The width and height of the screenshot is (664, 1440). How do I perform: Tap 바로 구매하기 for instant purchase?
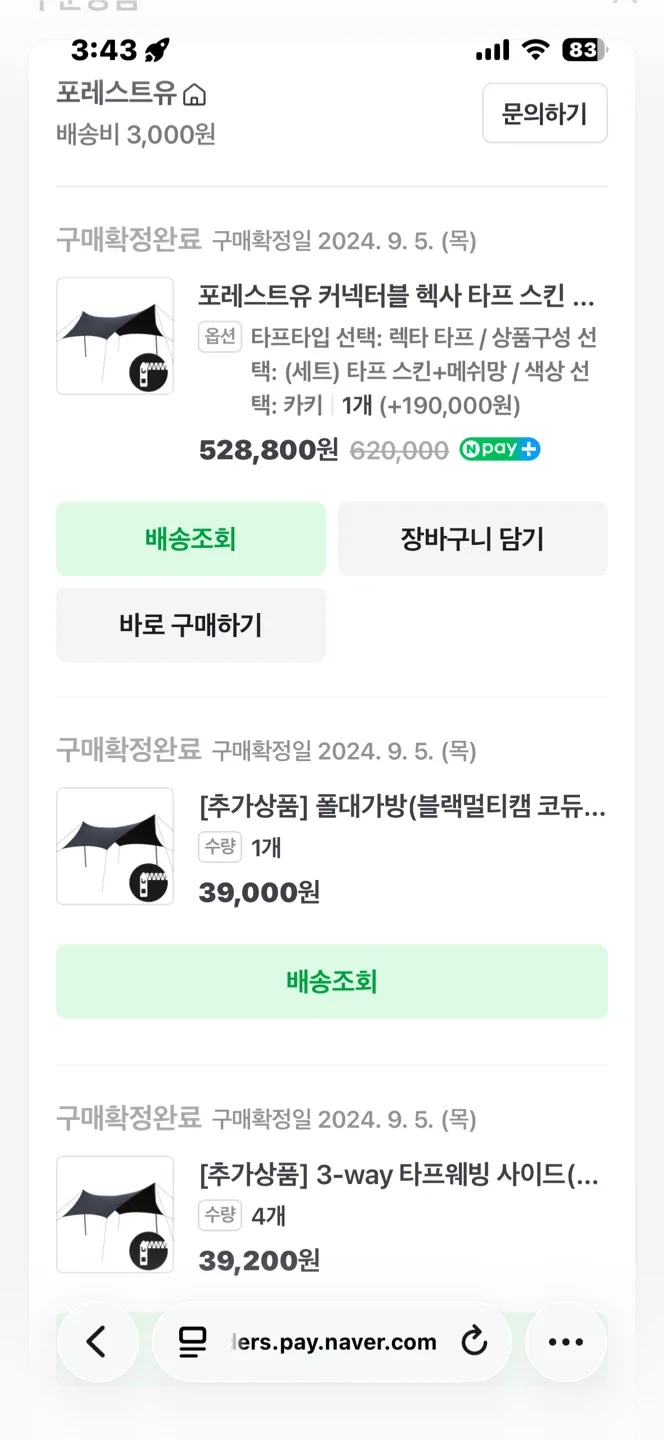click(191, 624)
